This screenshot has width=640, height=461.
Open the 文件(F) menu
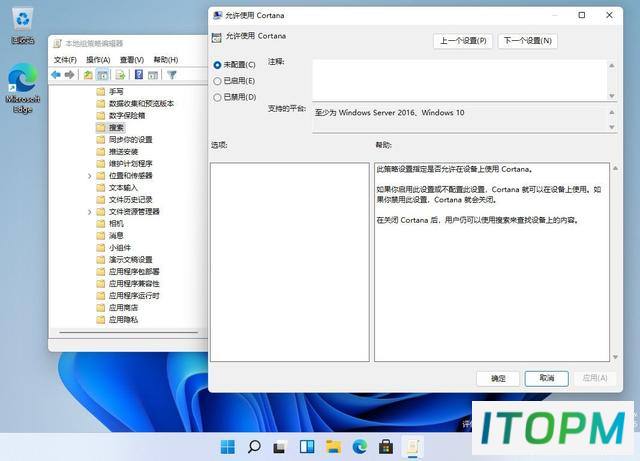[x=65, y=60]
